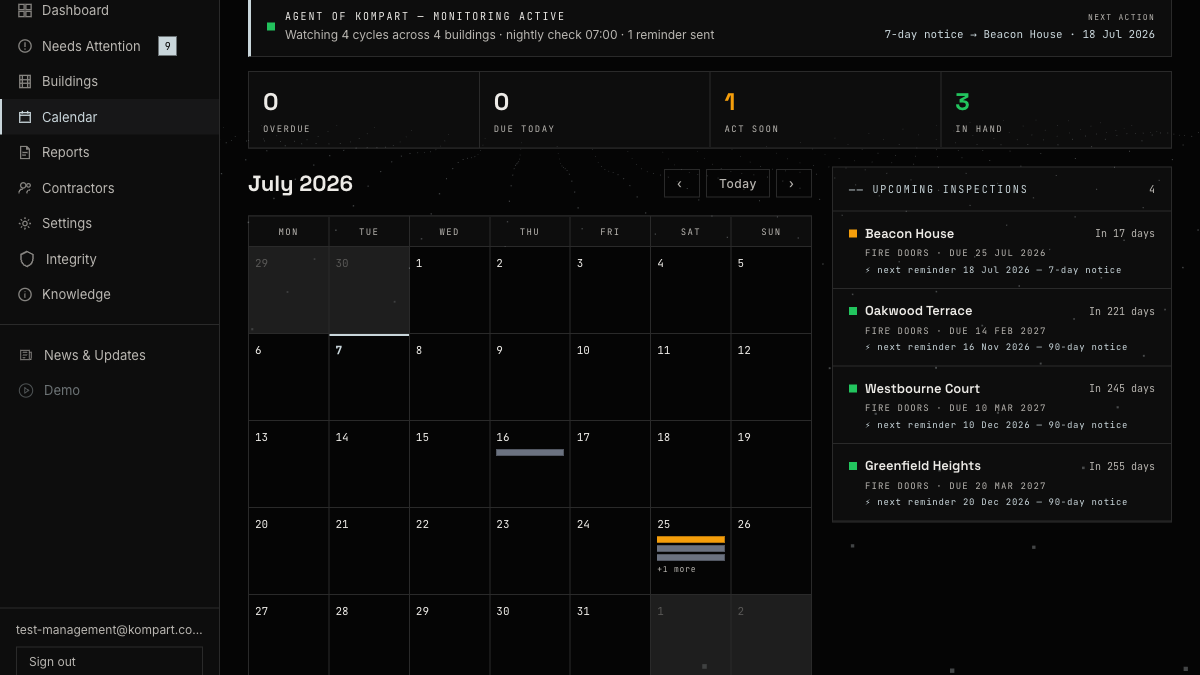Viewport: 1200px width, 675px height.
Task: Open the Knowledge page
Action: click(x=110, y=294)
